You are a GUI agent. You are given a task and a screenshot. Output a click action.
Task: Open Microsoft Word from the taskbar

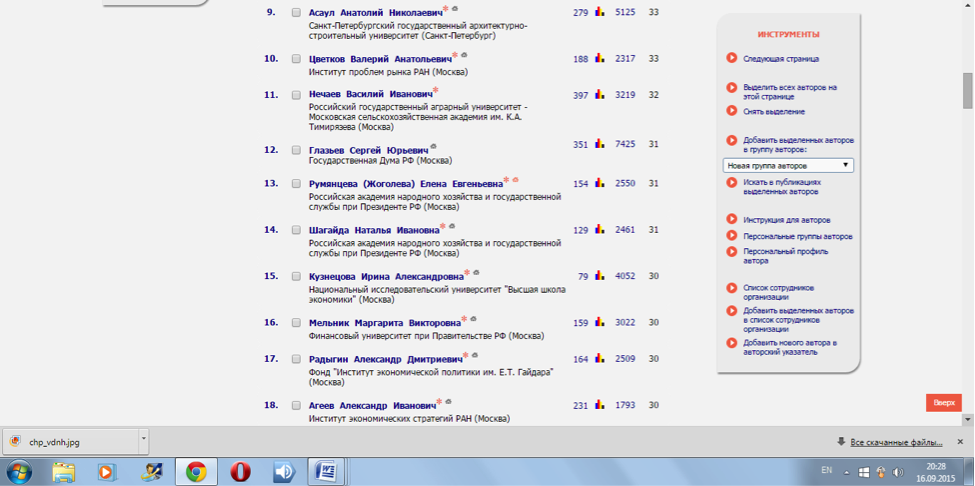click(x=326, y=471)
